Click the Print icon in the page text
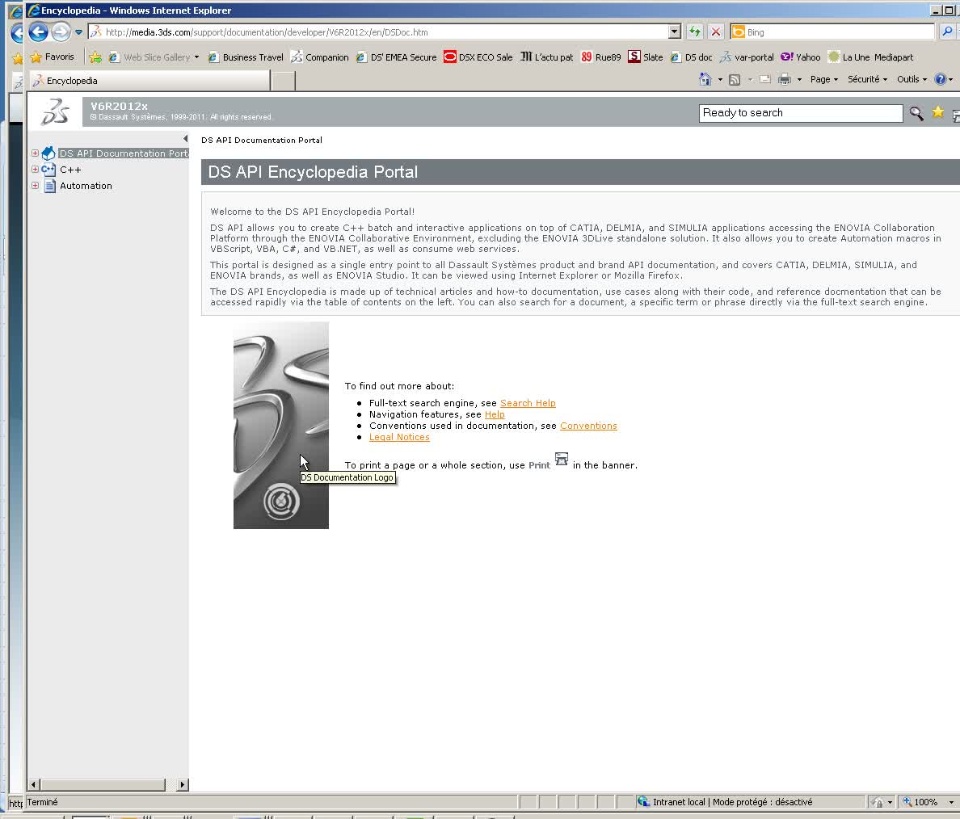960x819 pixels. pos(561,458)
